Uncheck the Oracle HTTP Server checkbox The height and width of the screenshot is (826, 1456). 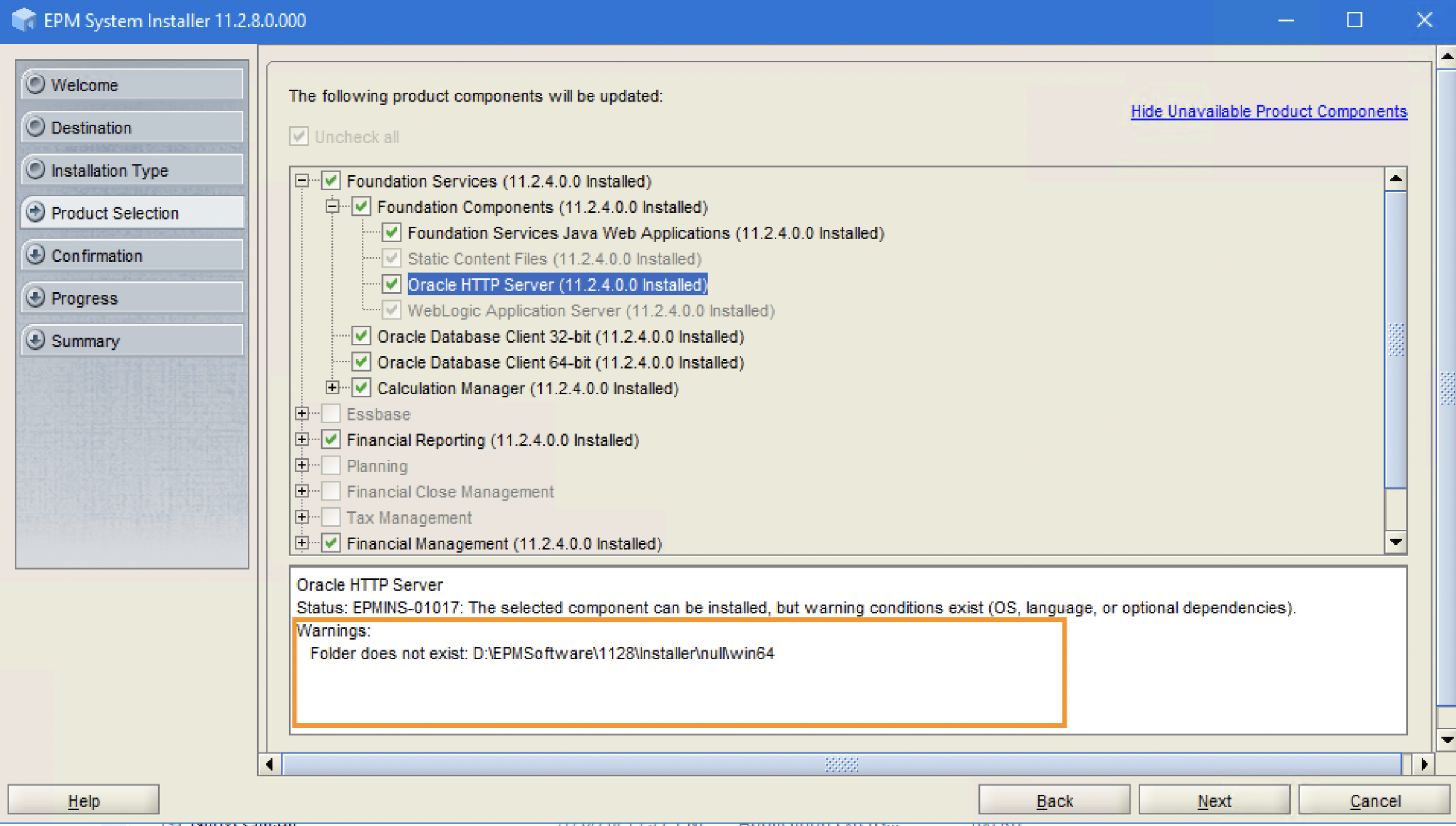[391, 284]
